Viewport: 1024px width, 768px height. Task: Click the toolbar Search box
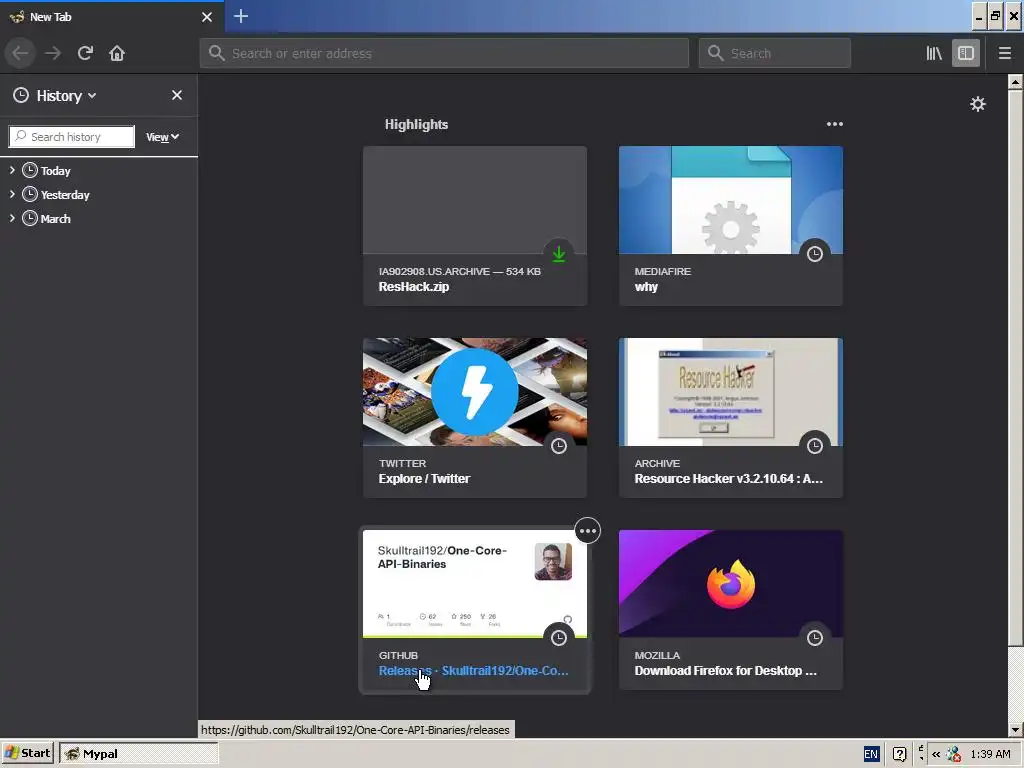pos(775,53)
